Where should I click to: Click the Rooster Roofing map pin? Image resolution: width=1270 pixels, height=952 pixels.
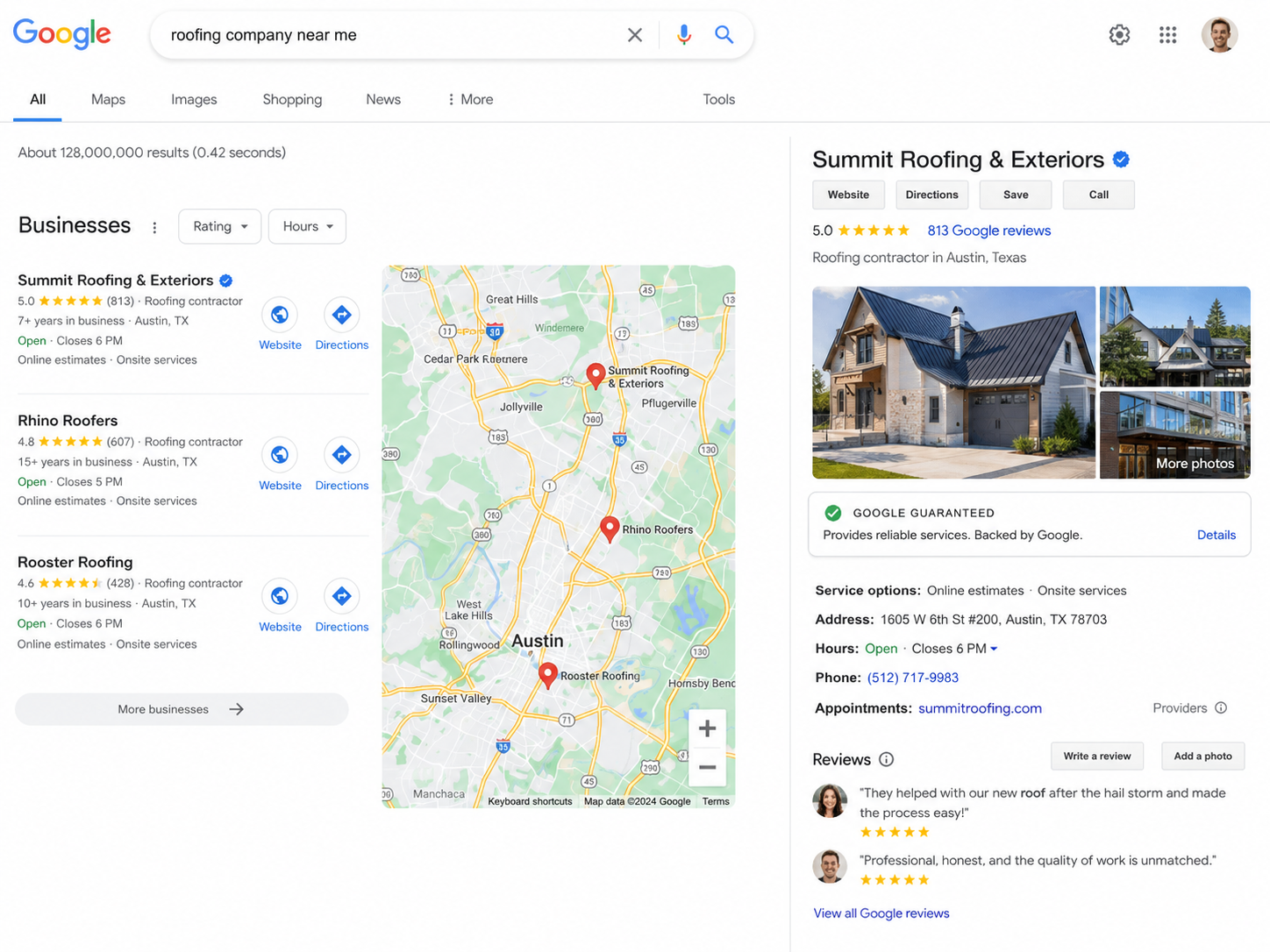point(548,675)
